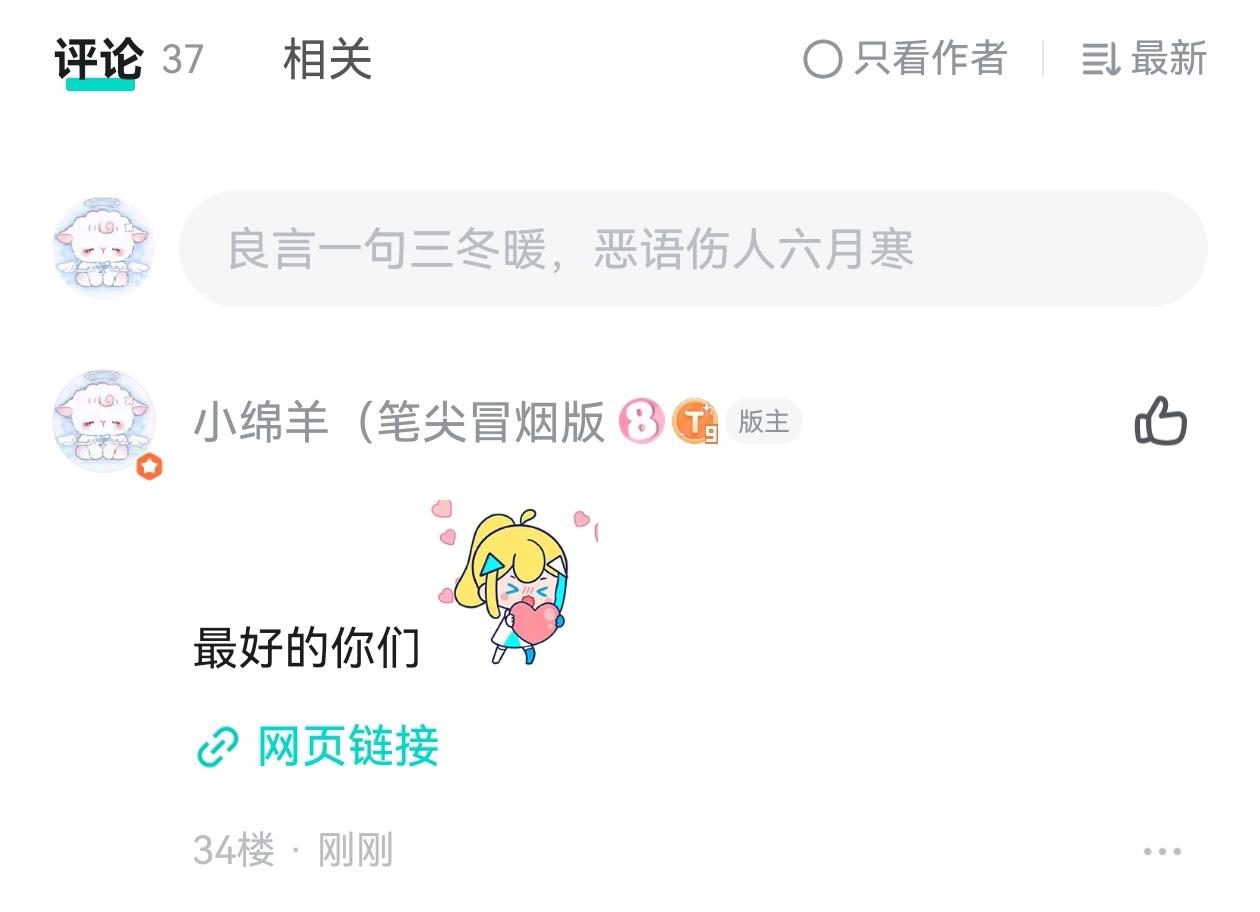Switch to the 相关 tab
The width and height of the screenshot is (1260, 912).
pyautogui.click(x=328, y=60)
